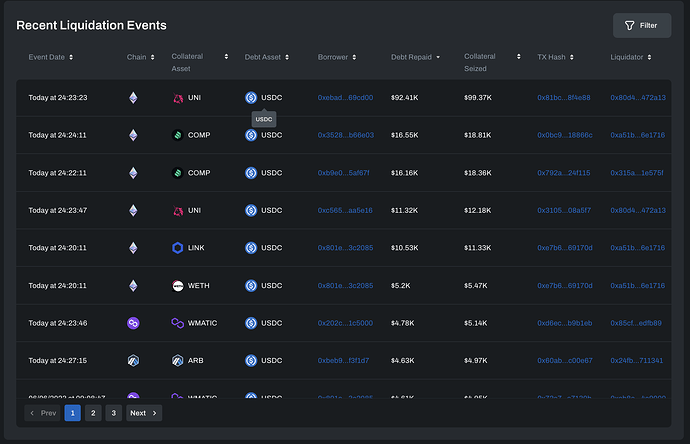Open borrower address 0xebad...69cd00
This screenshot has height=444, width=690.
[x=345, y=98]
